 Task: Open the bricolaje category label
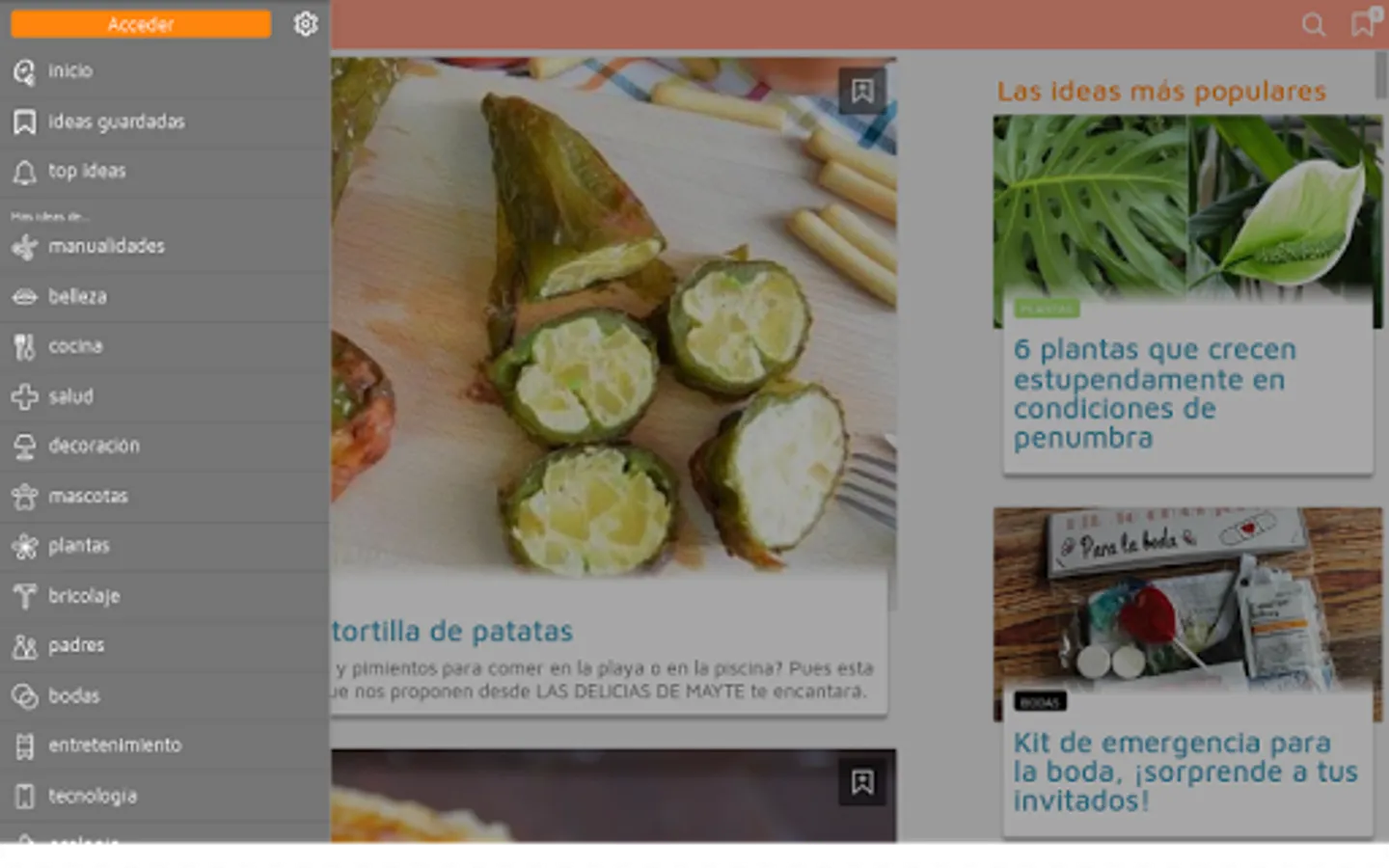click(84, 596)
